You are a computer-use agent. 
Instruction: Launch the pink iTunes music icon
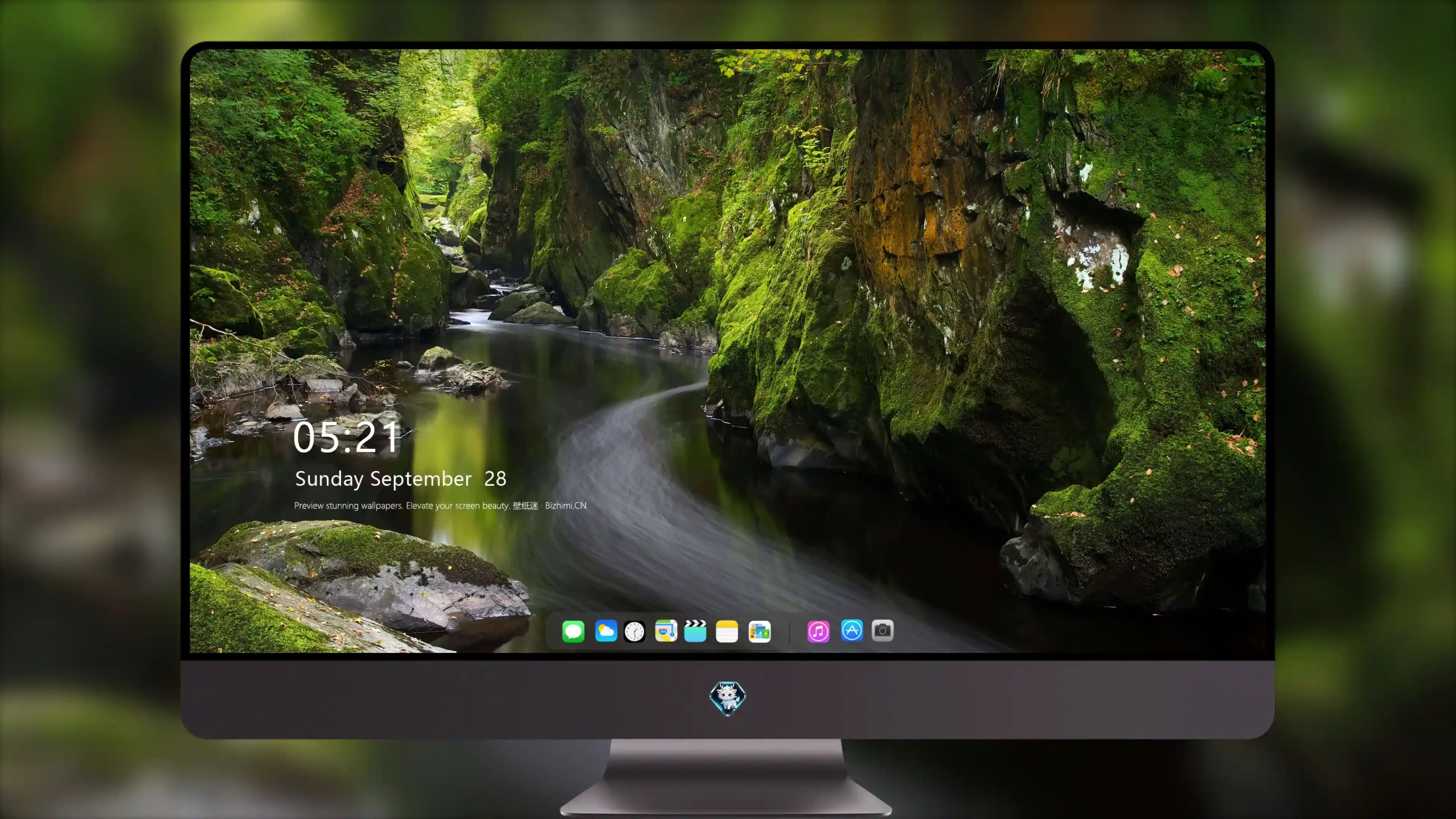pos(819,631)
